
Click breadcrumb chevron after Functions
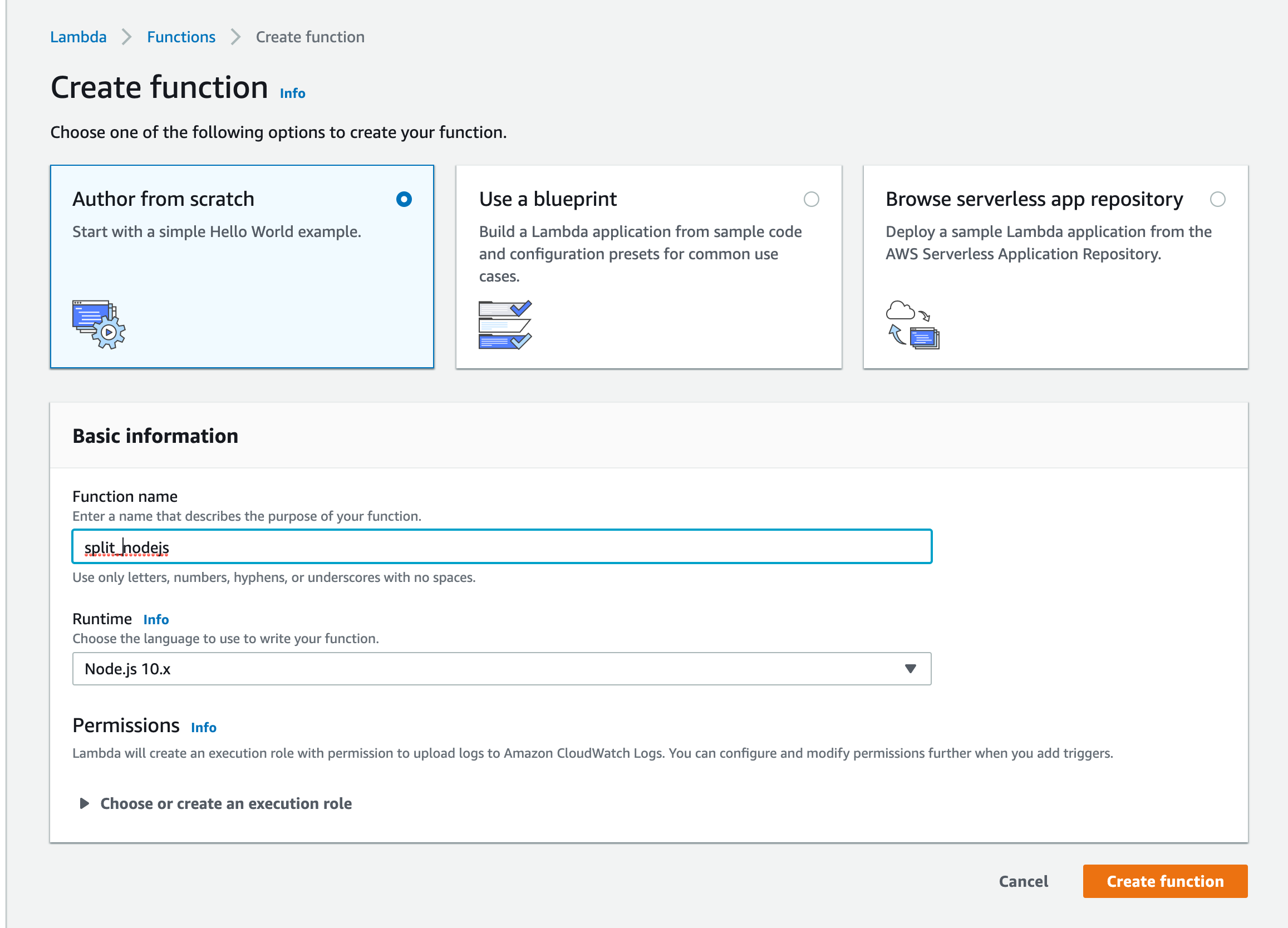235,37
